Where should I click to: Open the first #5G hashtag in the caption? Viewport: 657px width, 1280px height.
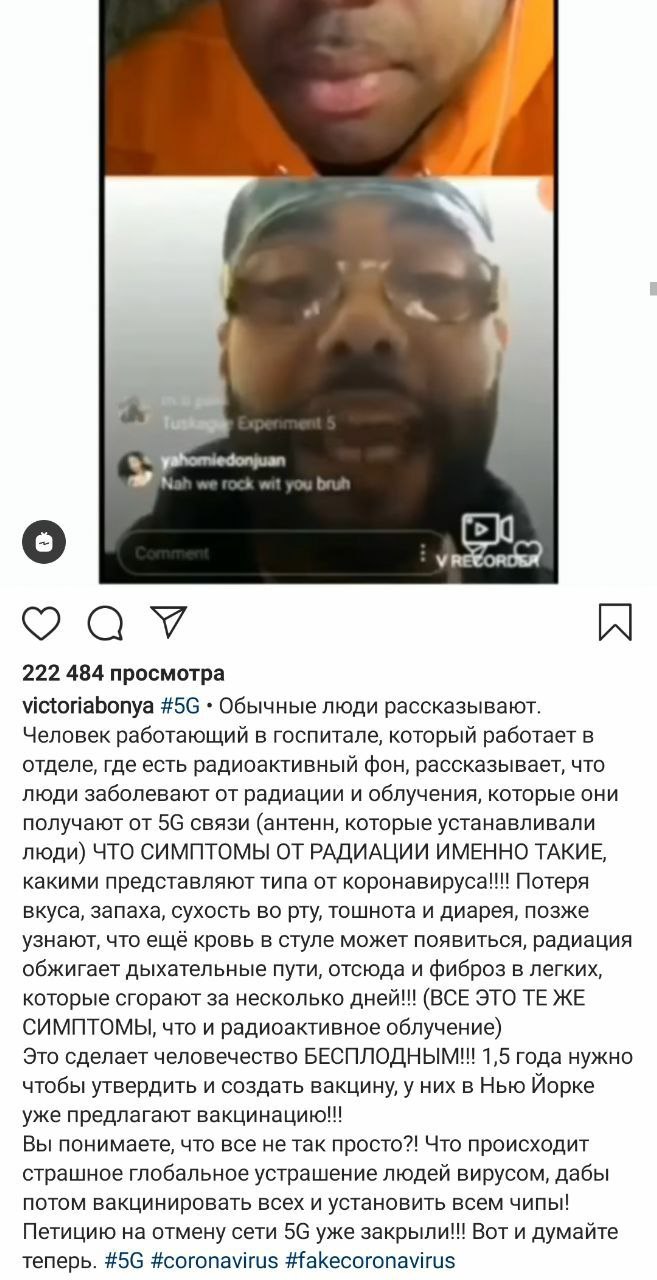180,706
